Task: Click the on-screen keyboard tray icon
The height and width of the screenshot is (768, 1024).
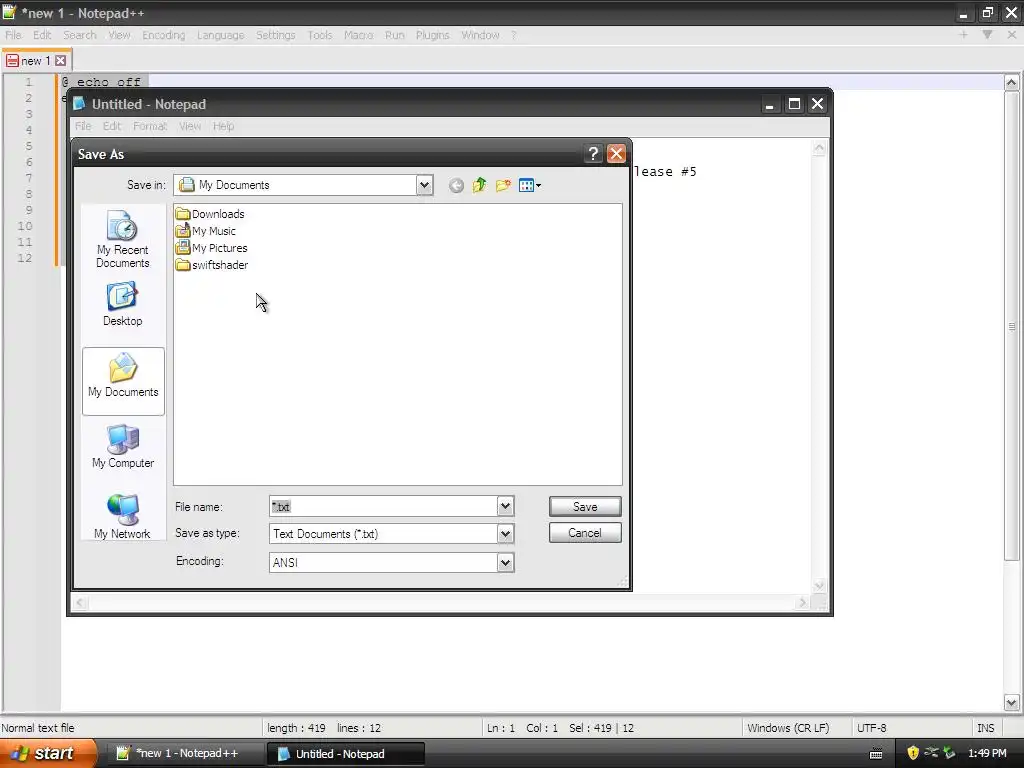Action: [x=876, y=754]
